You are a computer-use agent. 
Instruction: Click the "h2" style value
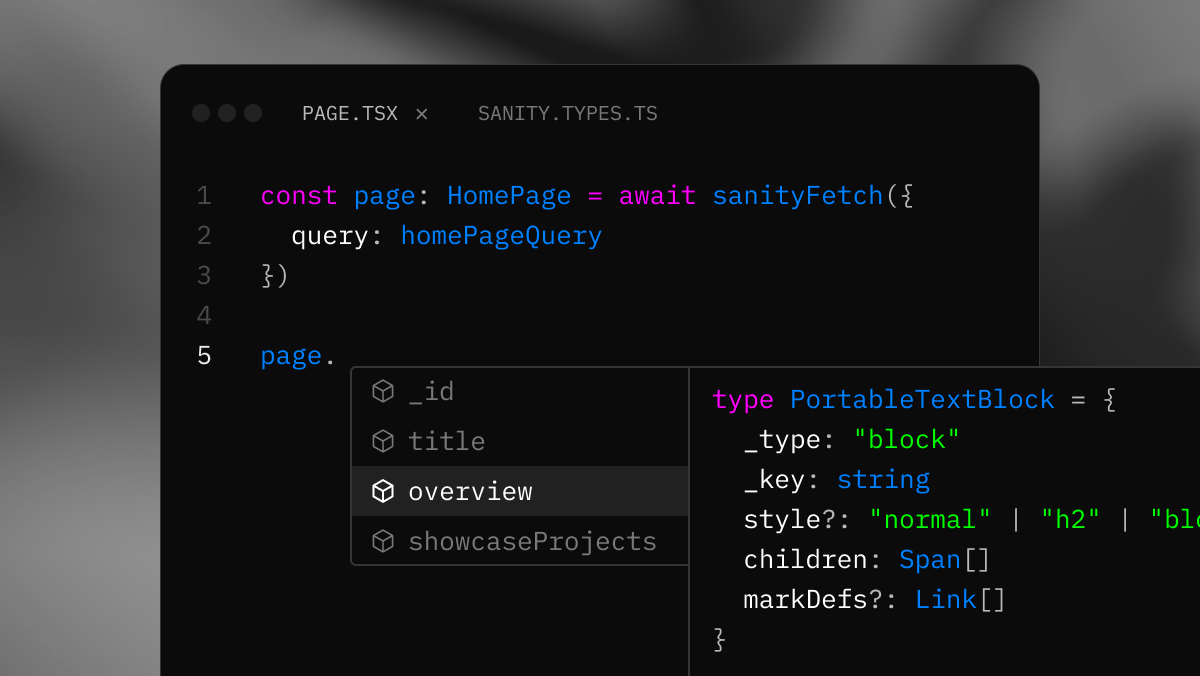[x=1070, y=520]
